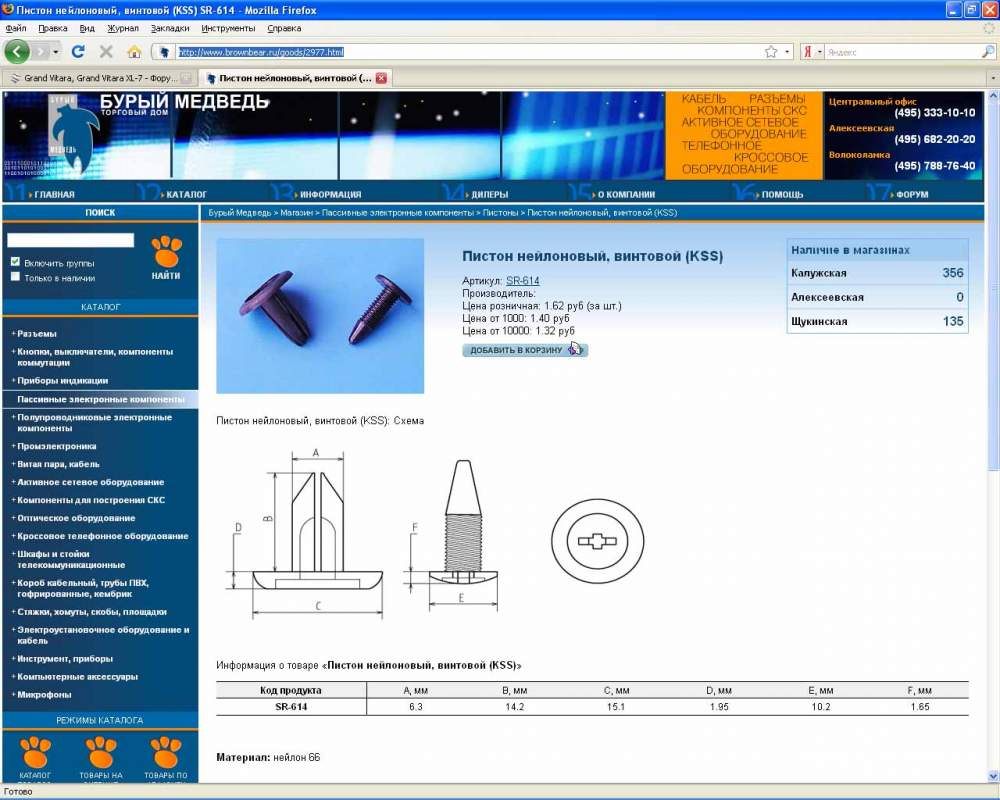
Task: Open ДИЛЕРЫ in site navigation
Action: pos(489,194)
